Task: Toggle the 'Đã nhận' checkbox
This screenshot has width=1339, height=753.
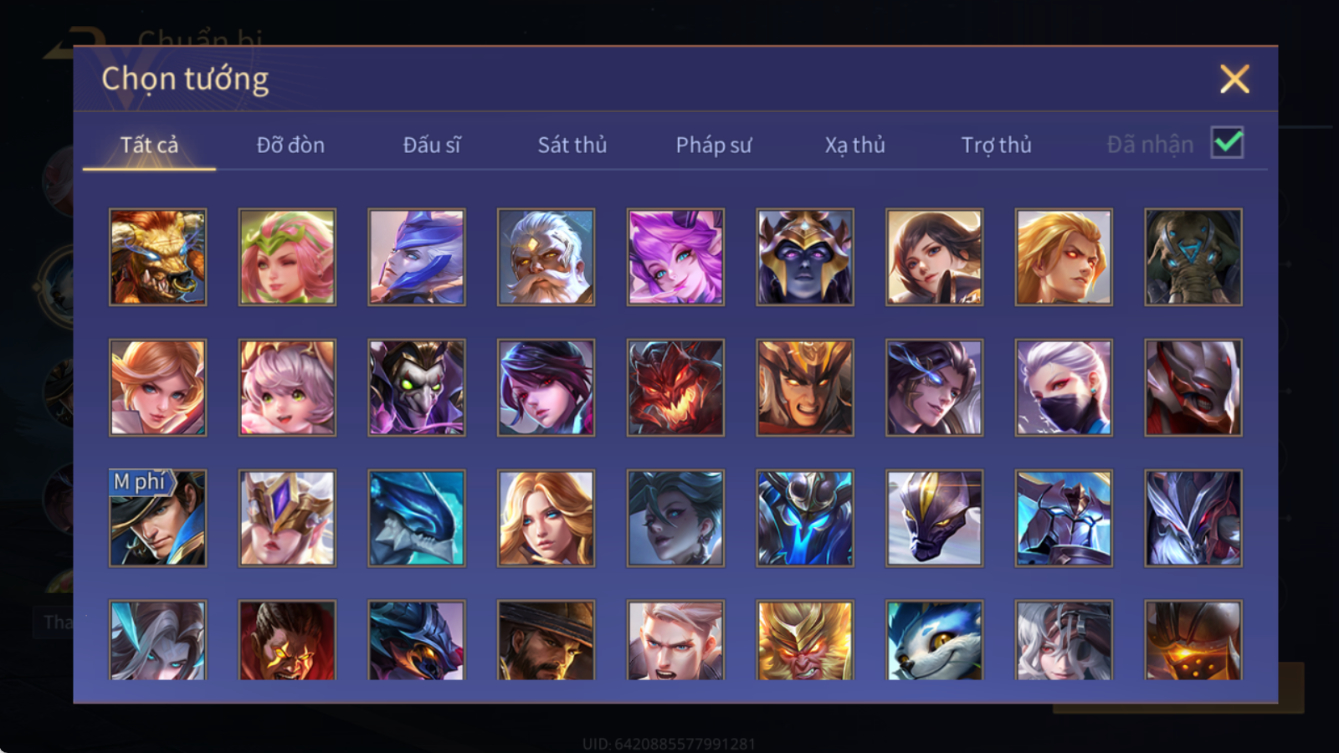Action: pyautogui.click(x=1227, y=143)
